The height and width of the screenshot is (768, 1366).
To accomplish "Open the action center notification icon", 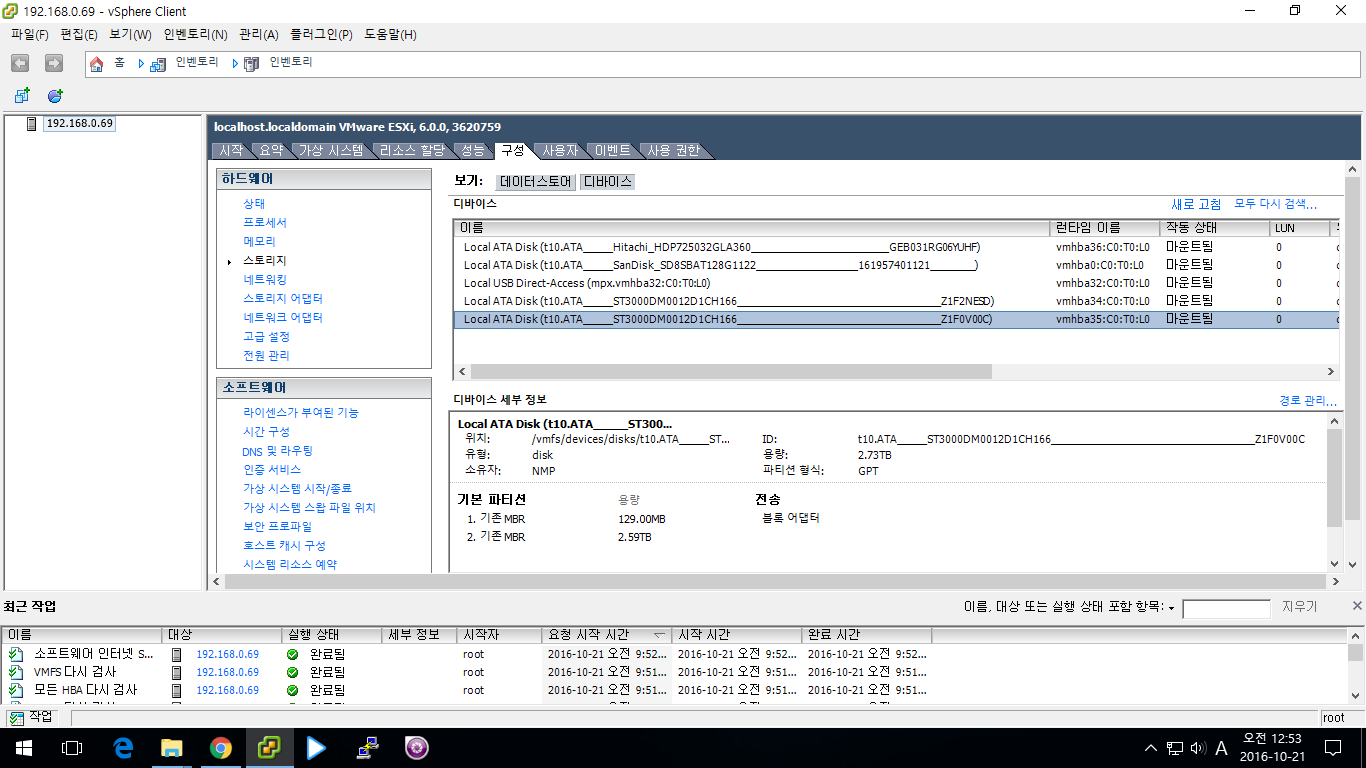I will pos(1333,747).
